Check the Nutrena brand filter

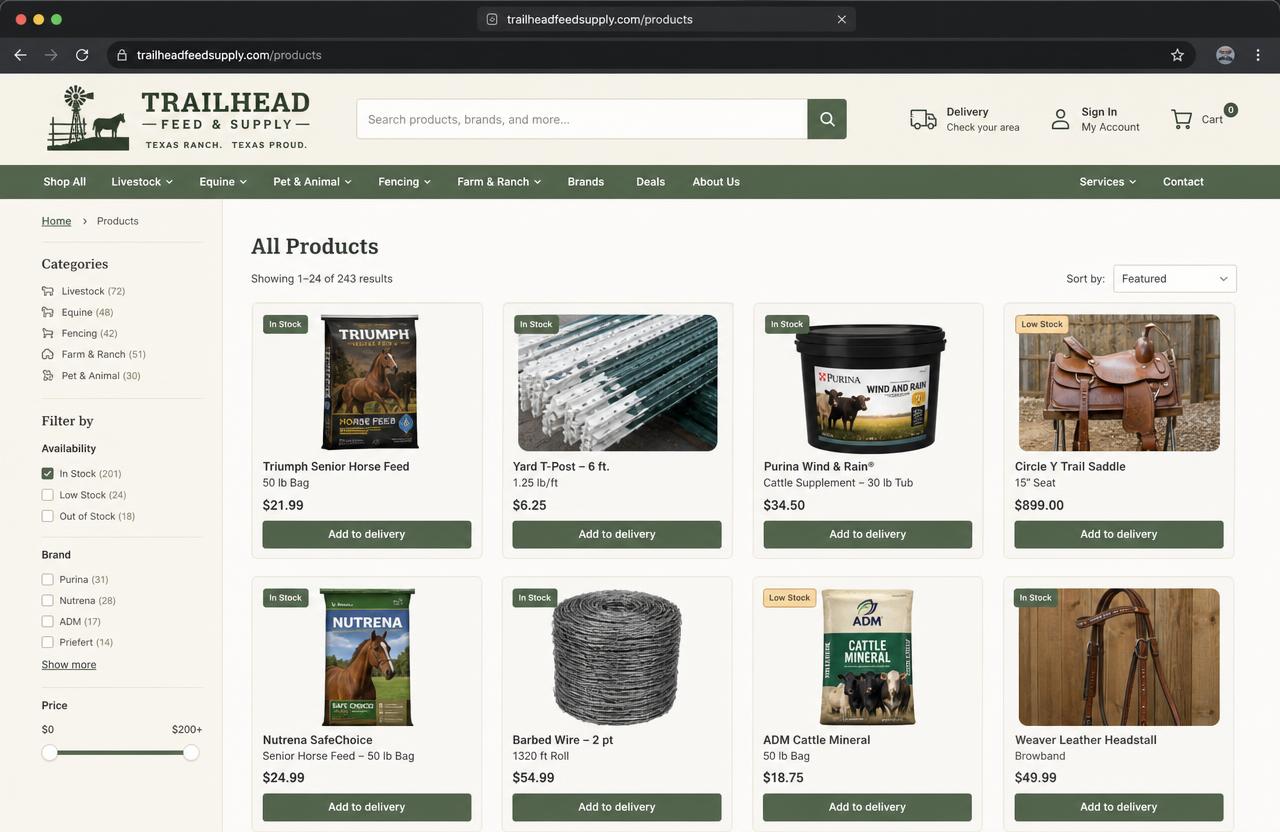(47, 600)
